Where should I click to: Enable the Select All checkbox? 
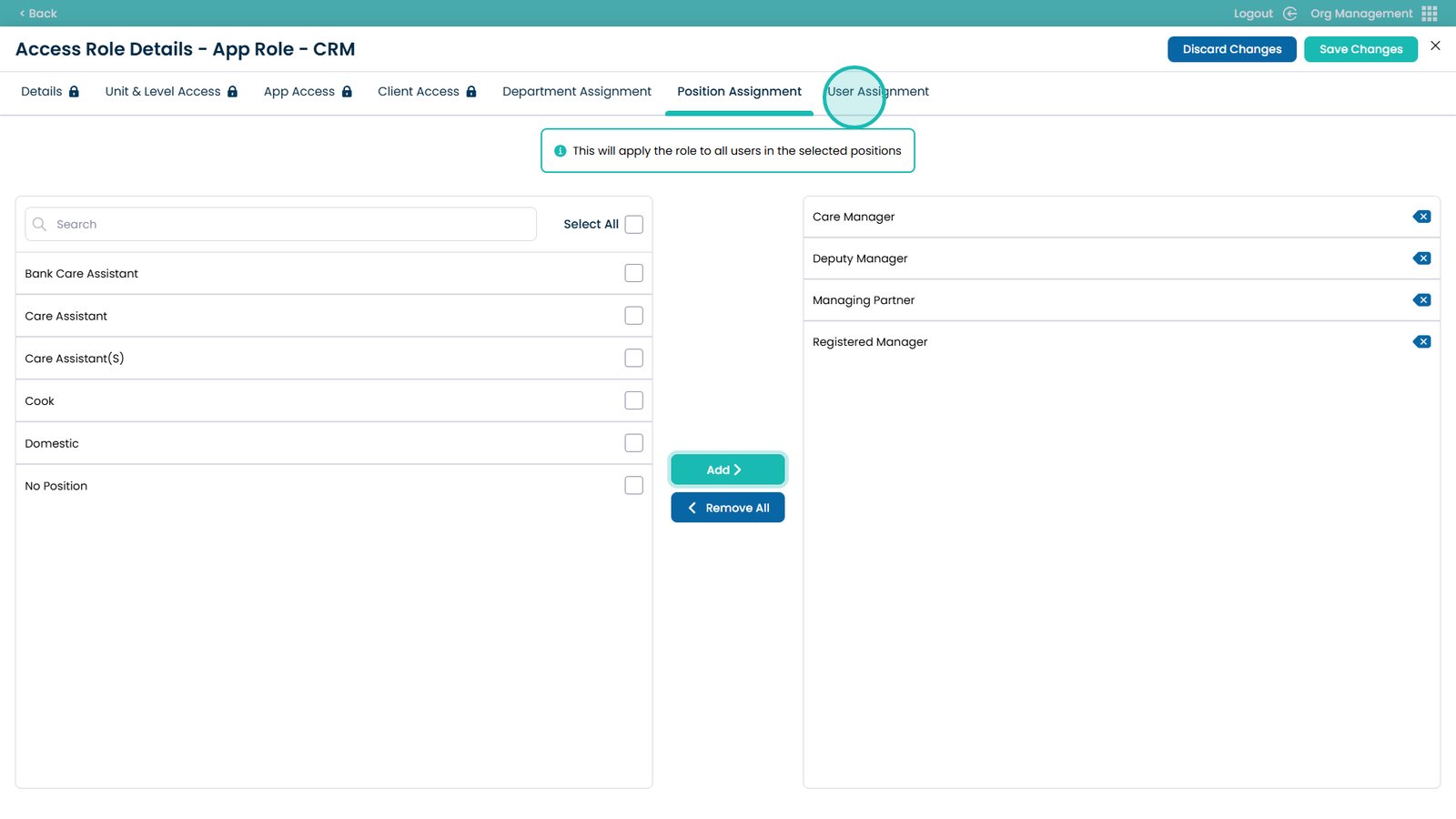pyautogui.click(x=634, y=224)
